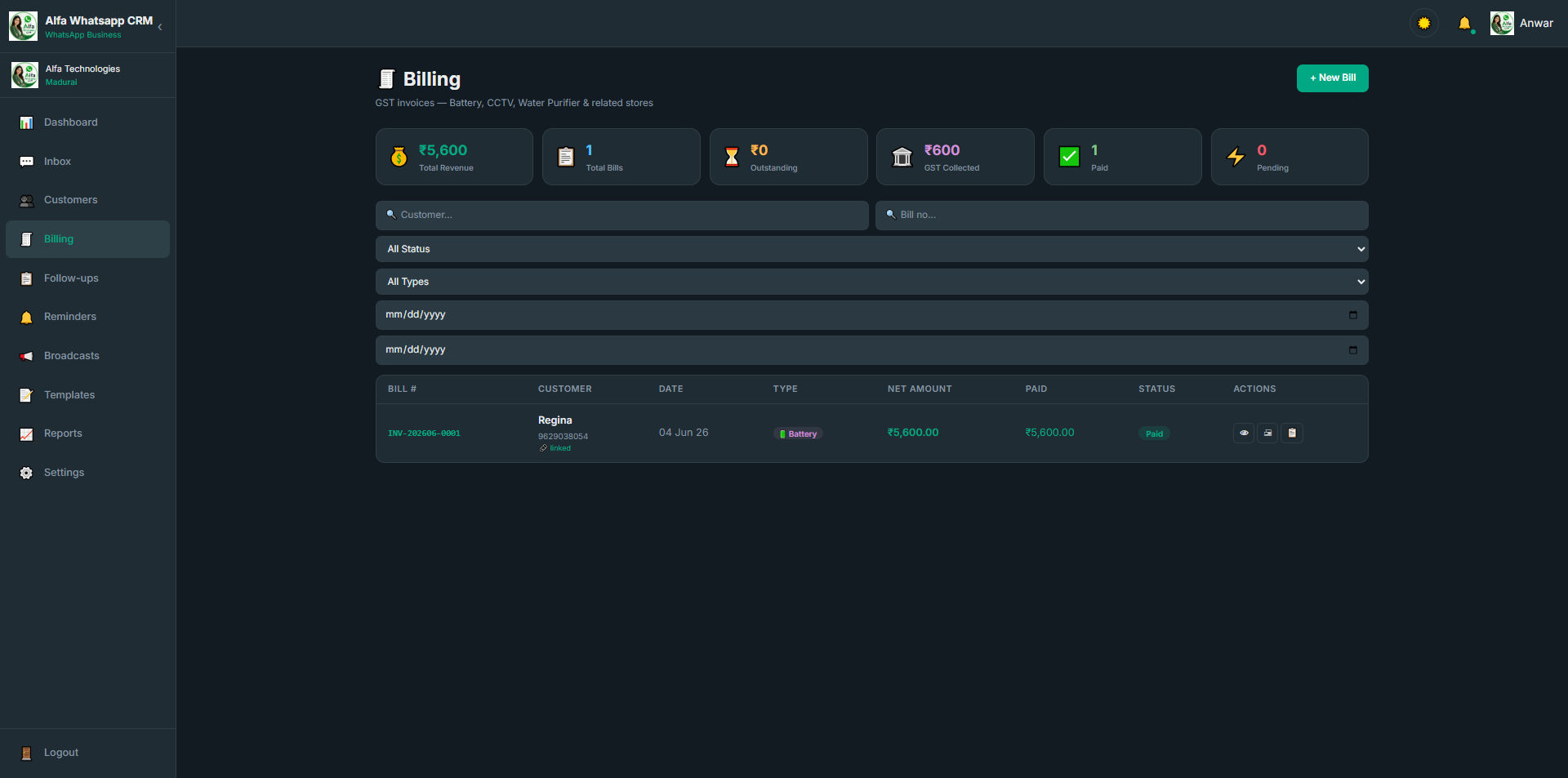View bill using eye icon
The width and height of the screenshot is (1568, 778).
coord(1244,433)
